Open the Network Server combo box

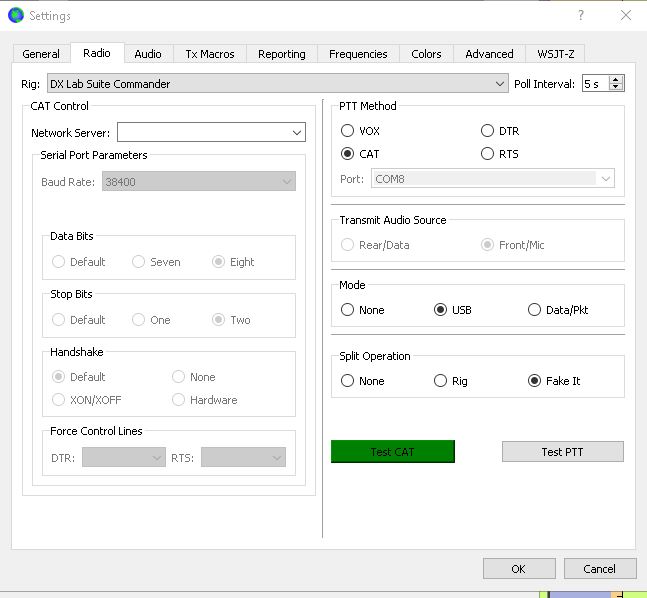point(297,133)
